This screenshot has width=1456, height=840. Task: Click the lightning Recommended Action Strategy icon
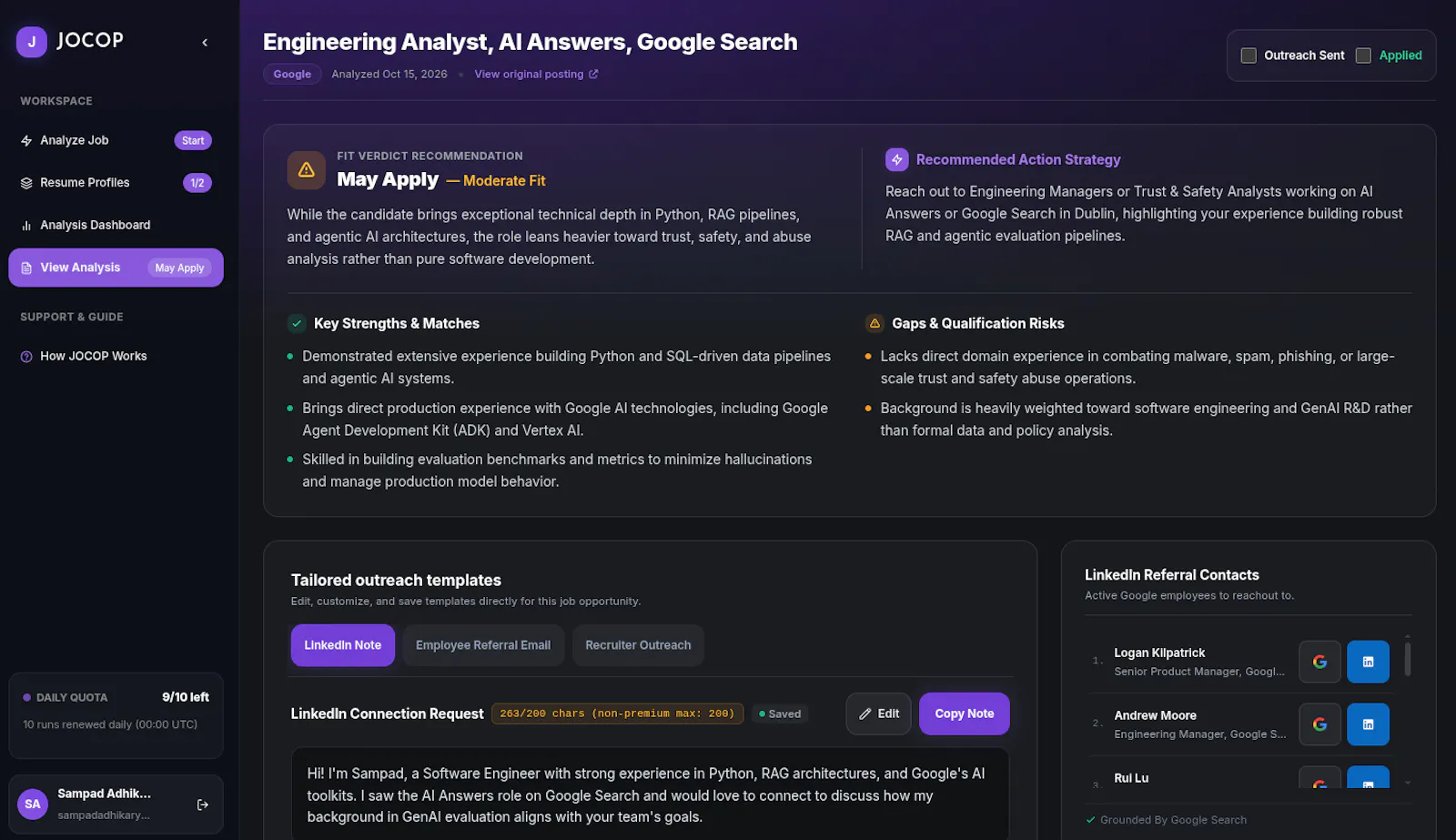pos(897,159)
